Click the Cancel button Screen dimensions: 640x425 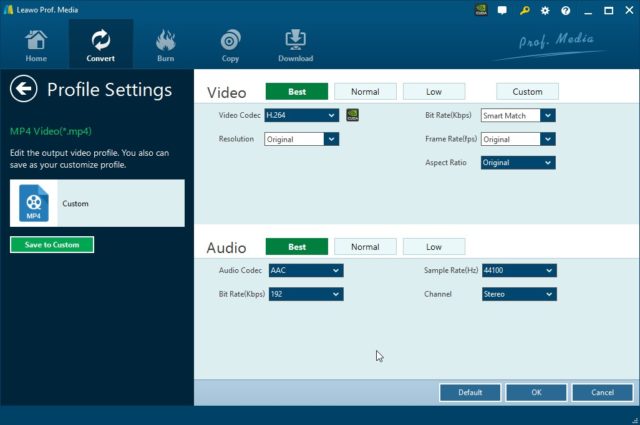coord(602,392)
